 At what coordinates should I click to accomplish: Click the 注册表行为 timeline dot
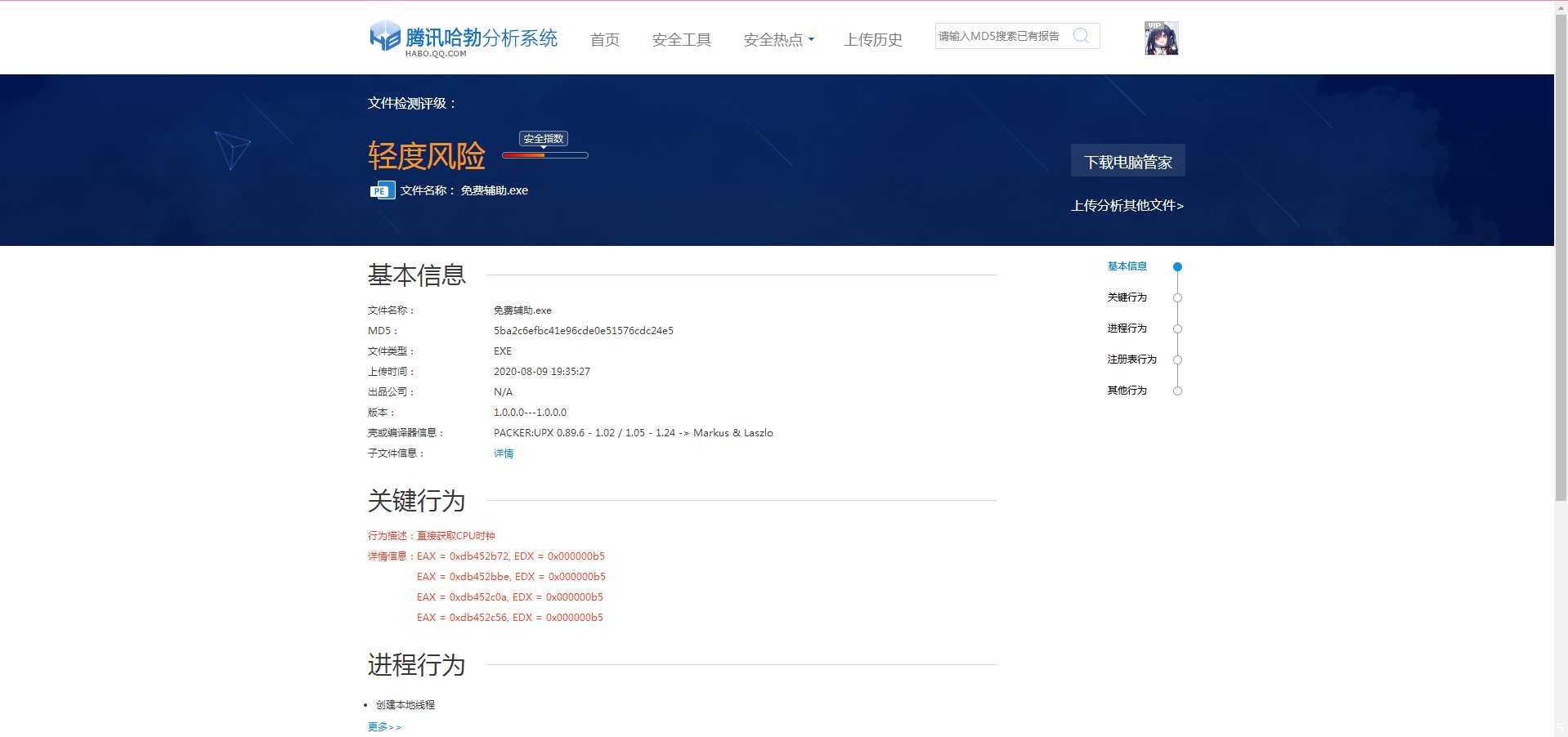[x=1177, y=360]
